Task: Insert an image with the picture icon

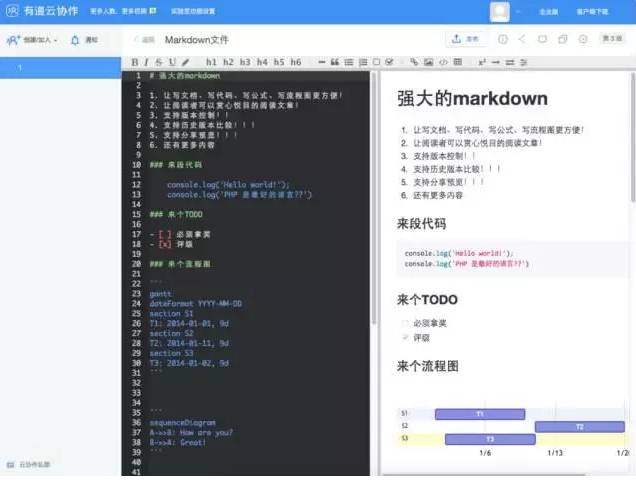Action: pyautogui.click(x=428, y=62)
